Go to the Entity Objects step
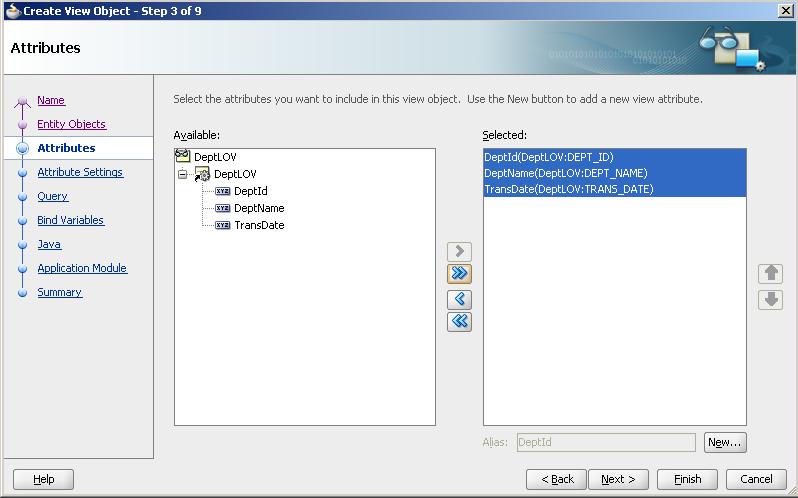The width and height of the screenshot is (798, 498). click(x=71, y=124)
